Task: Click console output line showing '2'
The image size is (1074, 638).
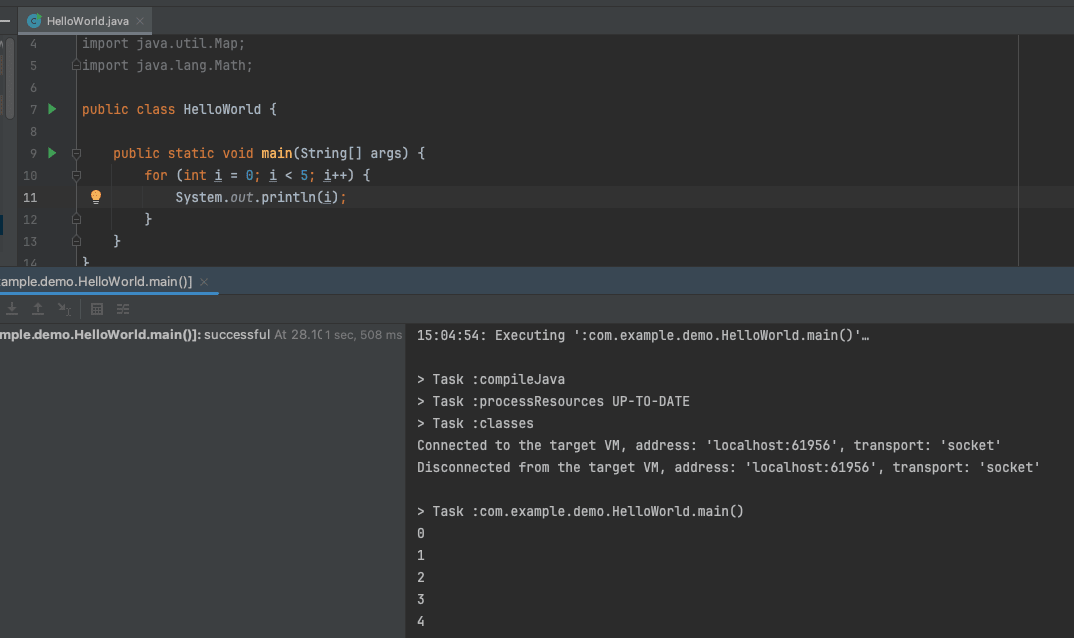Action: coord(421,577)
